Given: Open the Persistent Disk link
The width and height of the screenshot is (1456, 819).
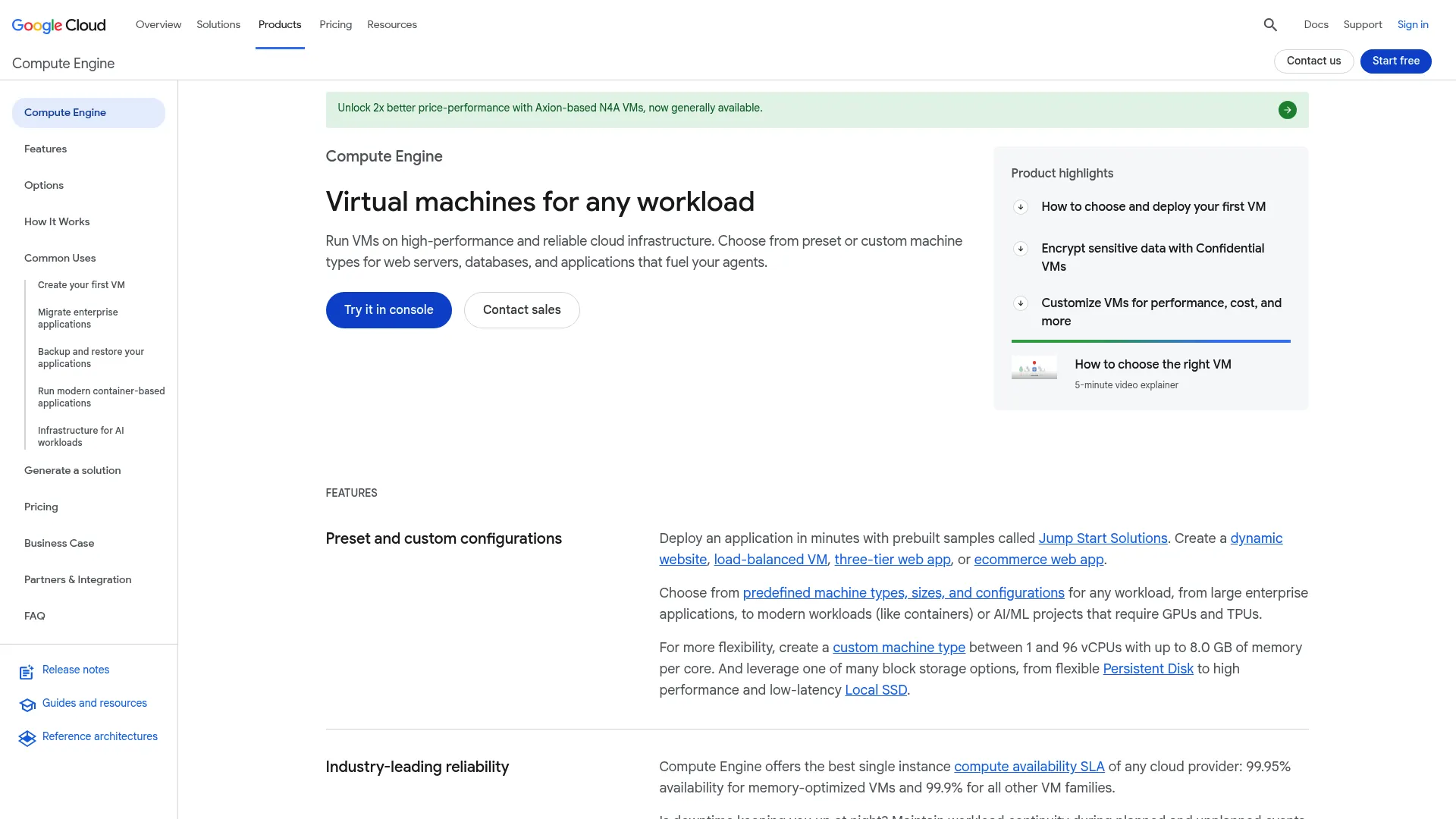Looking at the screenshot, I should coord(1148,670).
